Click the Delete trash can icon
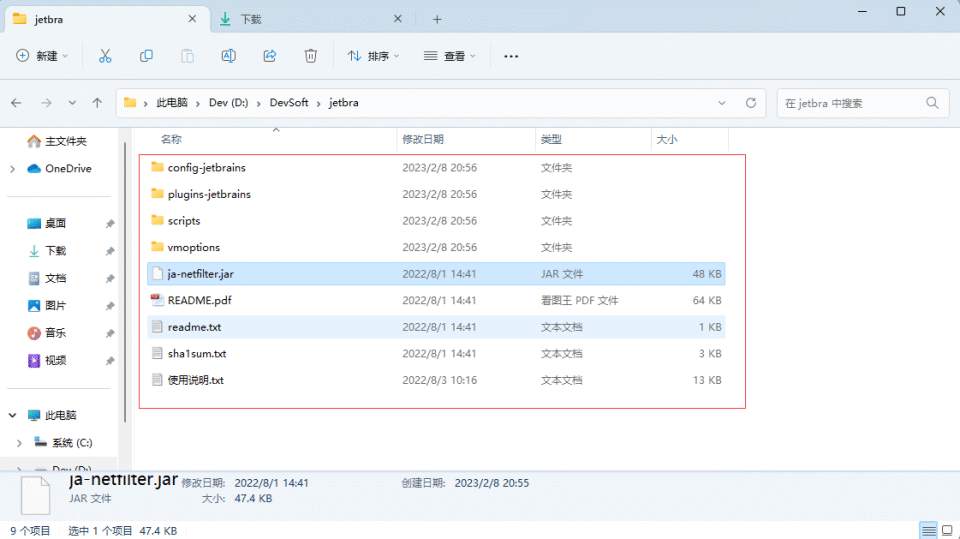Screen dimensions: 960x539 pyautogui.click(x=310, y=56)
